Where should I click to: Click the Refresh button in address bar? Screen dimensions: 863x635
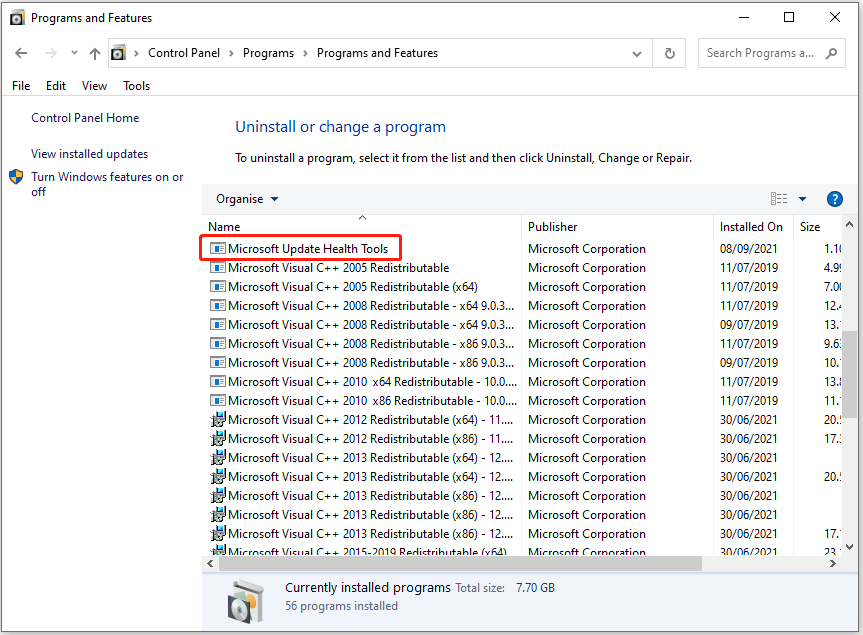[x=669, y=53]
